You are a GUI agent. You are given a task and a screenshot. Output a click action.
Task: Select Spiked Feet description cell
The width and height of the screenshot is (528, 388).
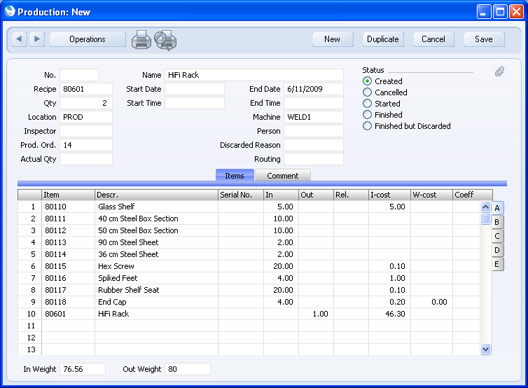(156, 278)
